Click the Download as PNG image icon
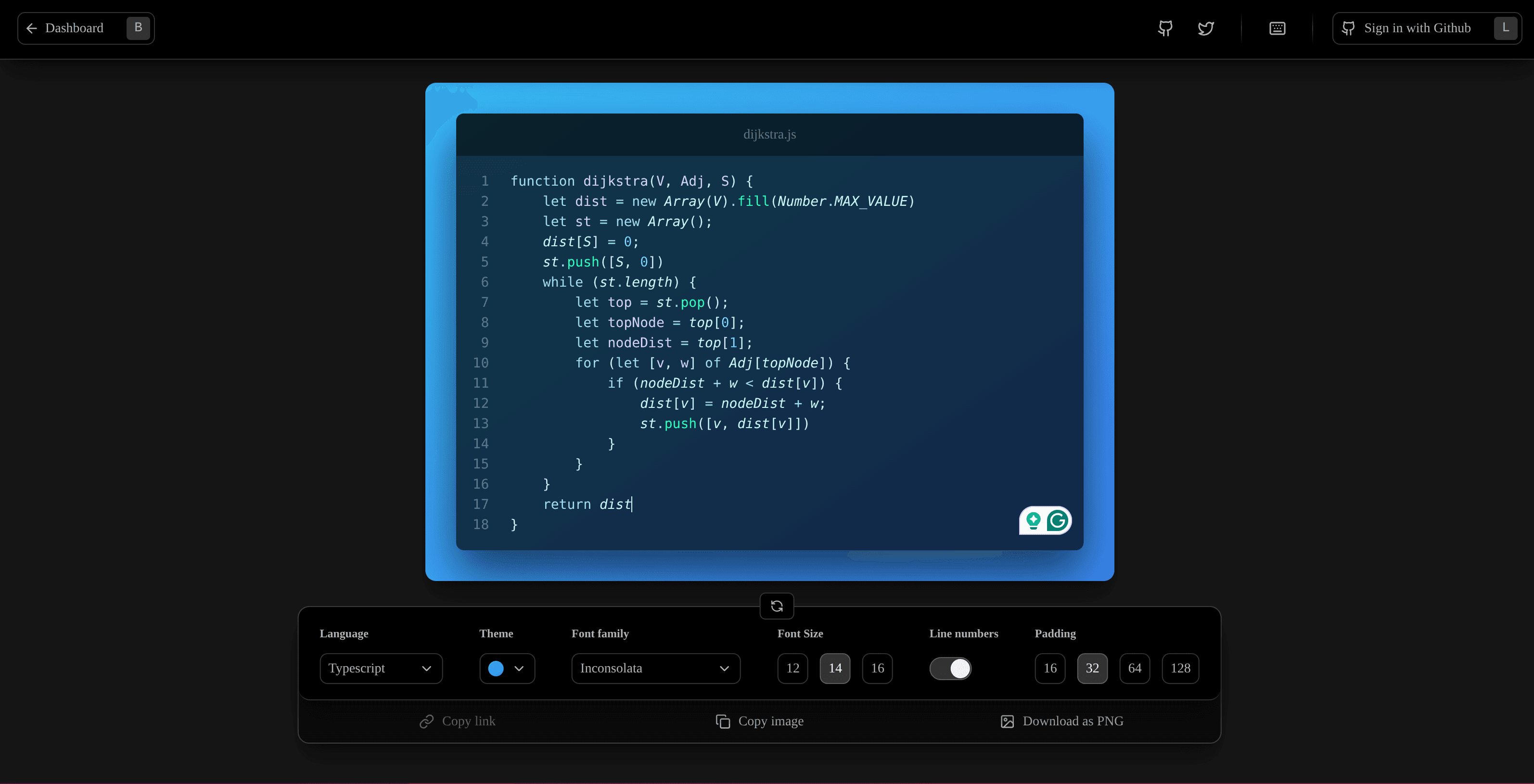Image resolution: width=1534 pixels, height=784 pixels. pos(1007,721)
